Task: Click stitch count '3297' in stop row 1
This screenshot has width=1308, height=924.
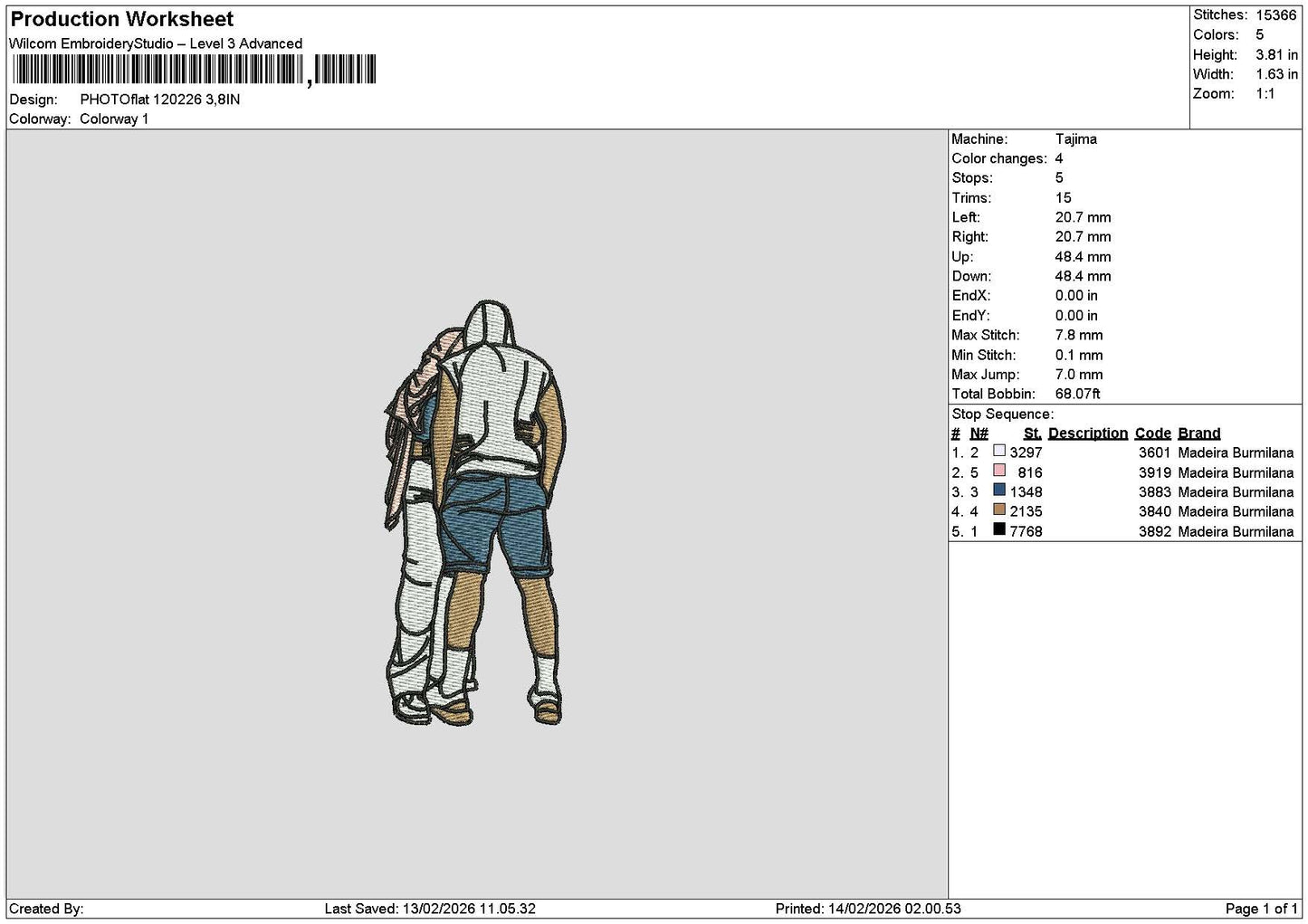Action: [x=1026, y=453]
